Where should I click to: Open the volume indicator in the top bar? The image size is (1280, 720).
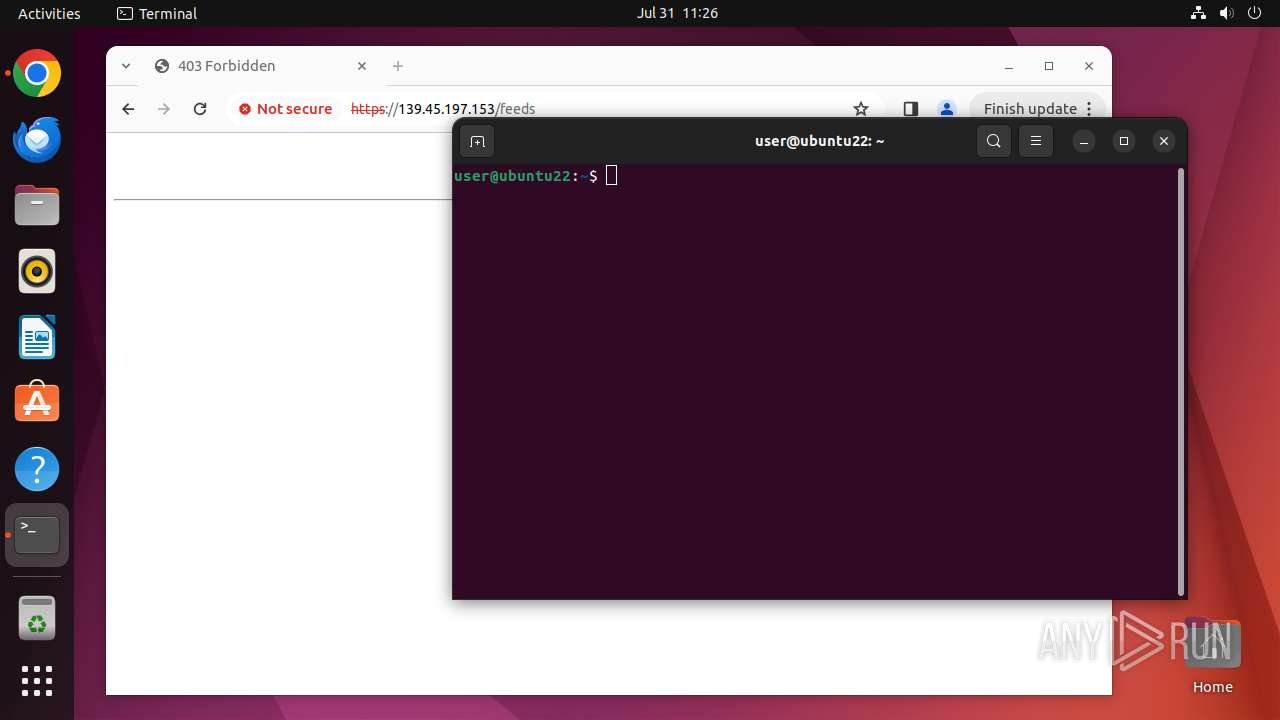point(1226,13)
